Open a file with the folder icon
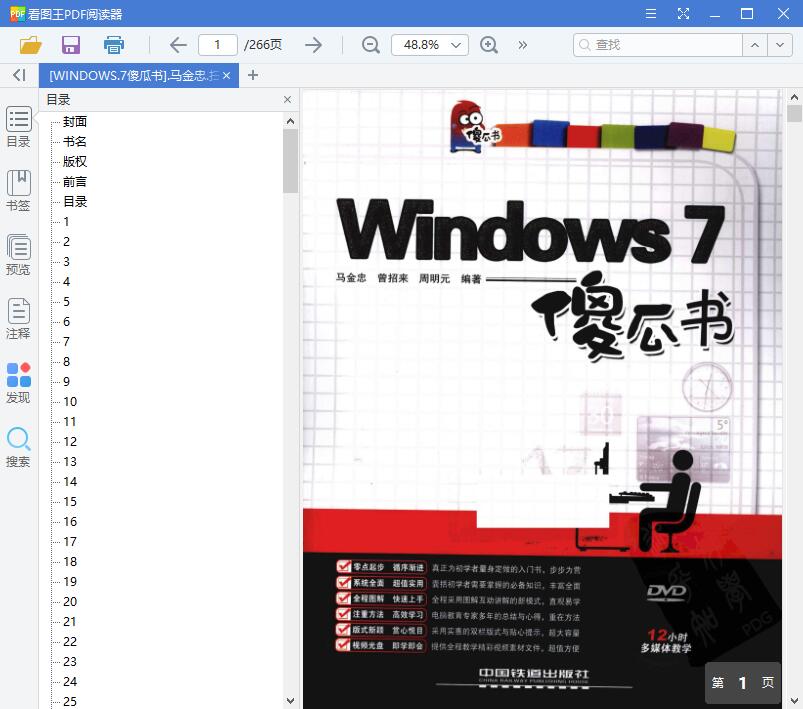Screen dimensions: 803x709 pyautogui.click(x=30, y=45)
